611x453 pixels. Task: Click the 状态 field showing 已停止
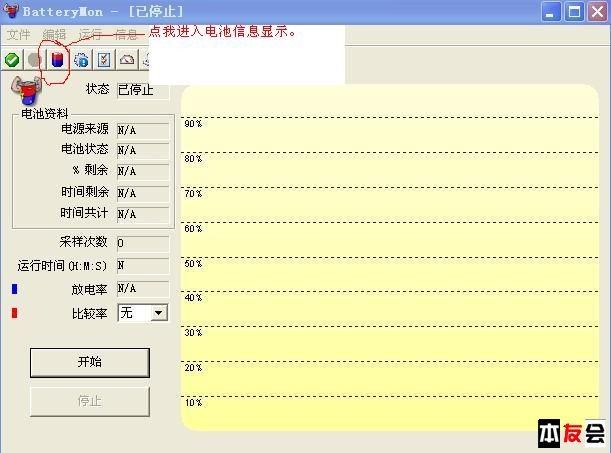point(142,90)
